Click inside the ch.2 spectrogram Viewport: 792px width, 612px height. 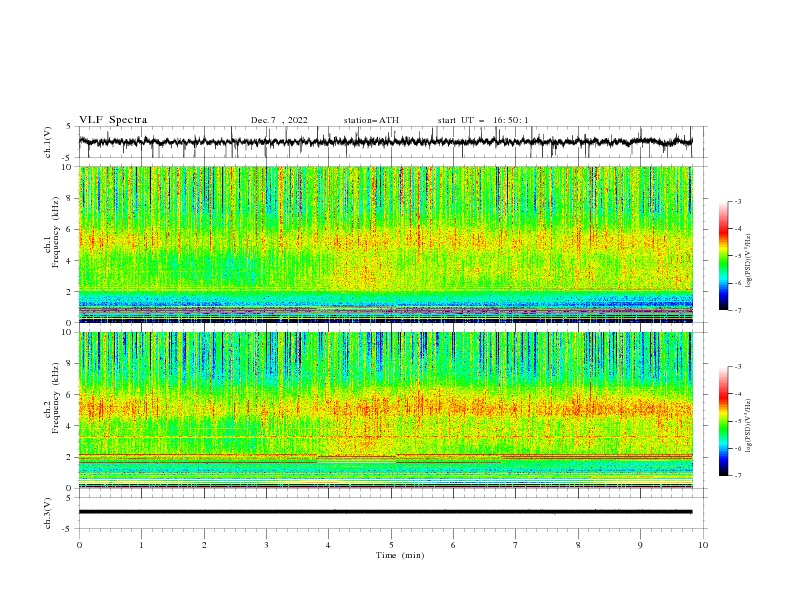(x=385, y=410)
